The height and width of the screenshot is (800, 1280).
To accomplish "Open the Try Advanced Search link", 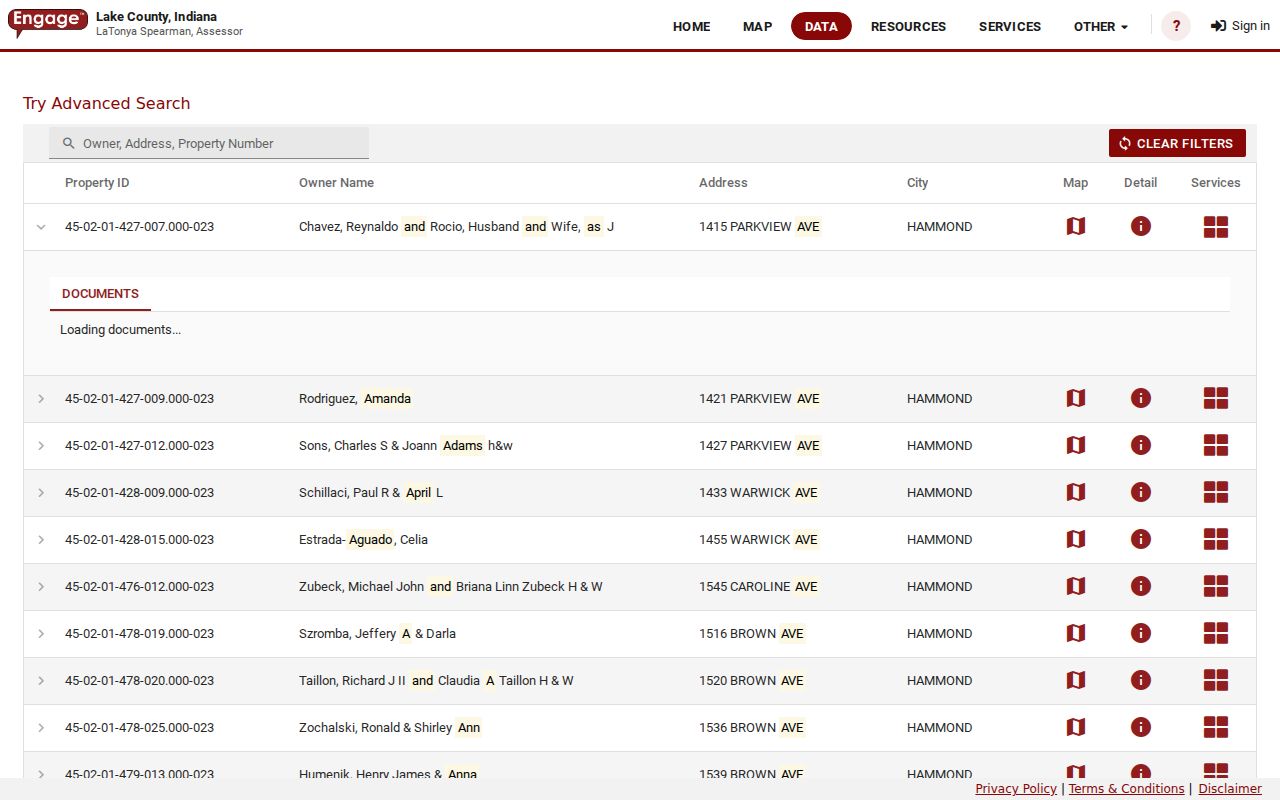I will tap(106, 103).
